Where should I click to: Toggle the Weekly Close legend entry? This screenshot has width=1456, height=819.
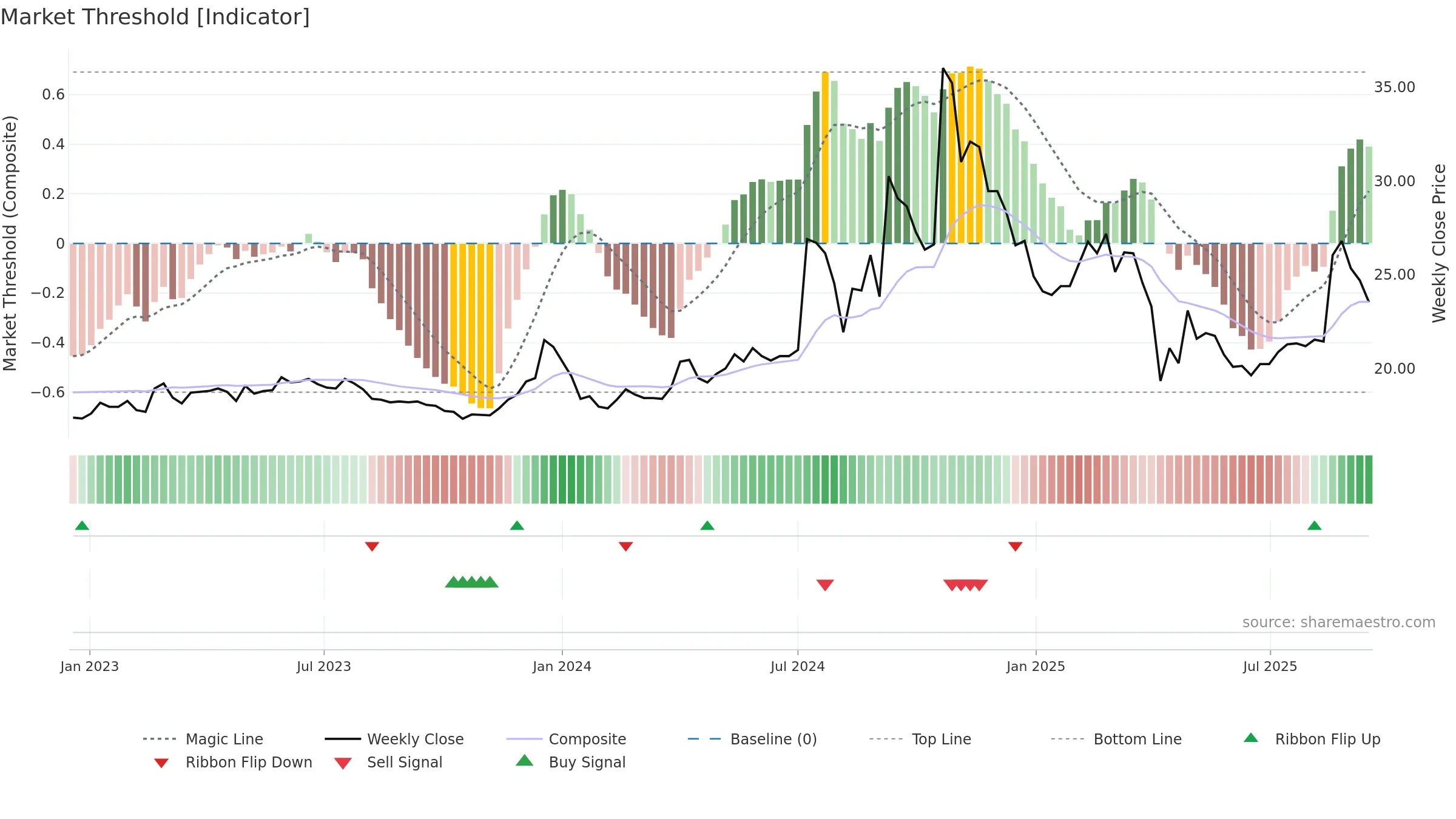[x=394, y=739]
